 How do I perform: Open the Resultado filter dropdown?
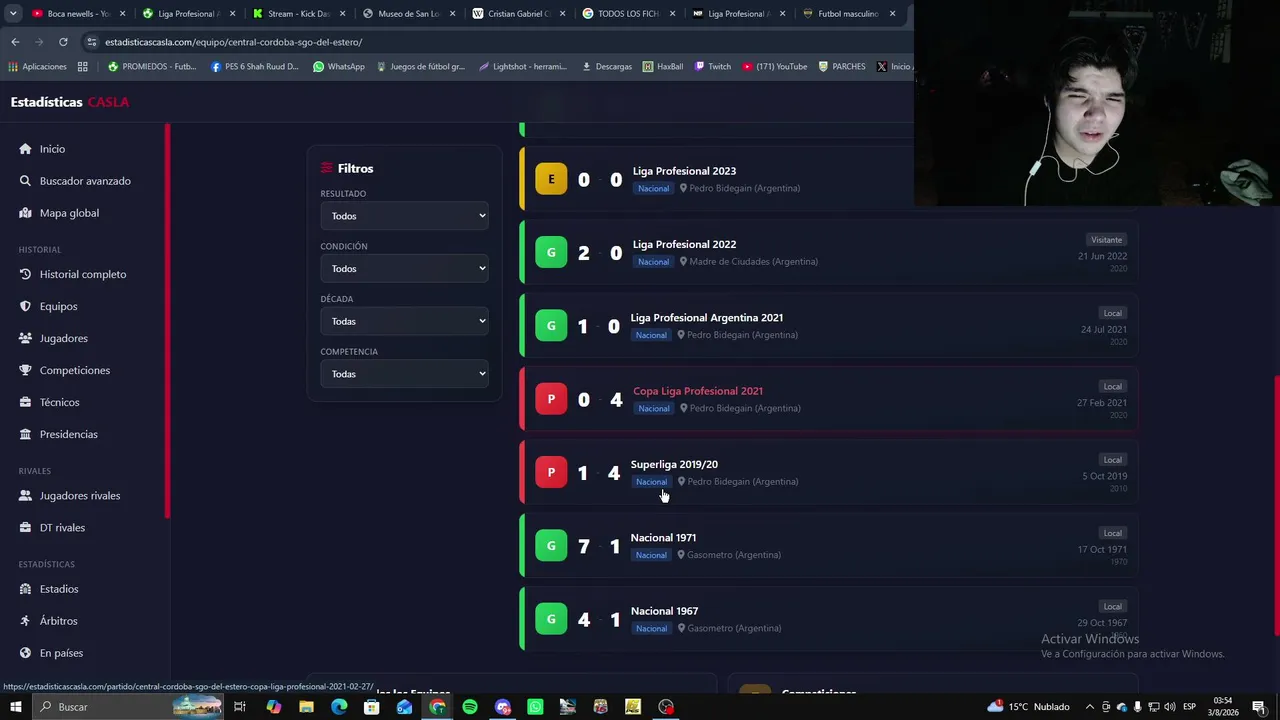click(404, 216)
